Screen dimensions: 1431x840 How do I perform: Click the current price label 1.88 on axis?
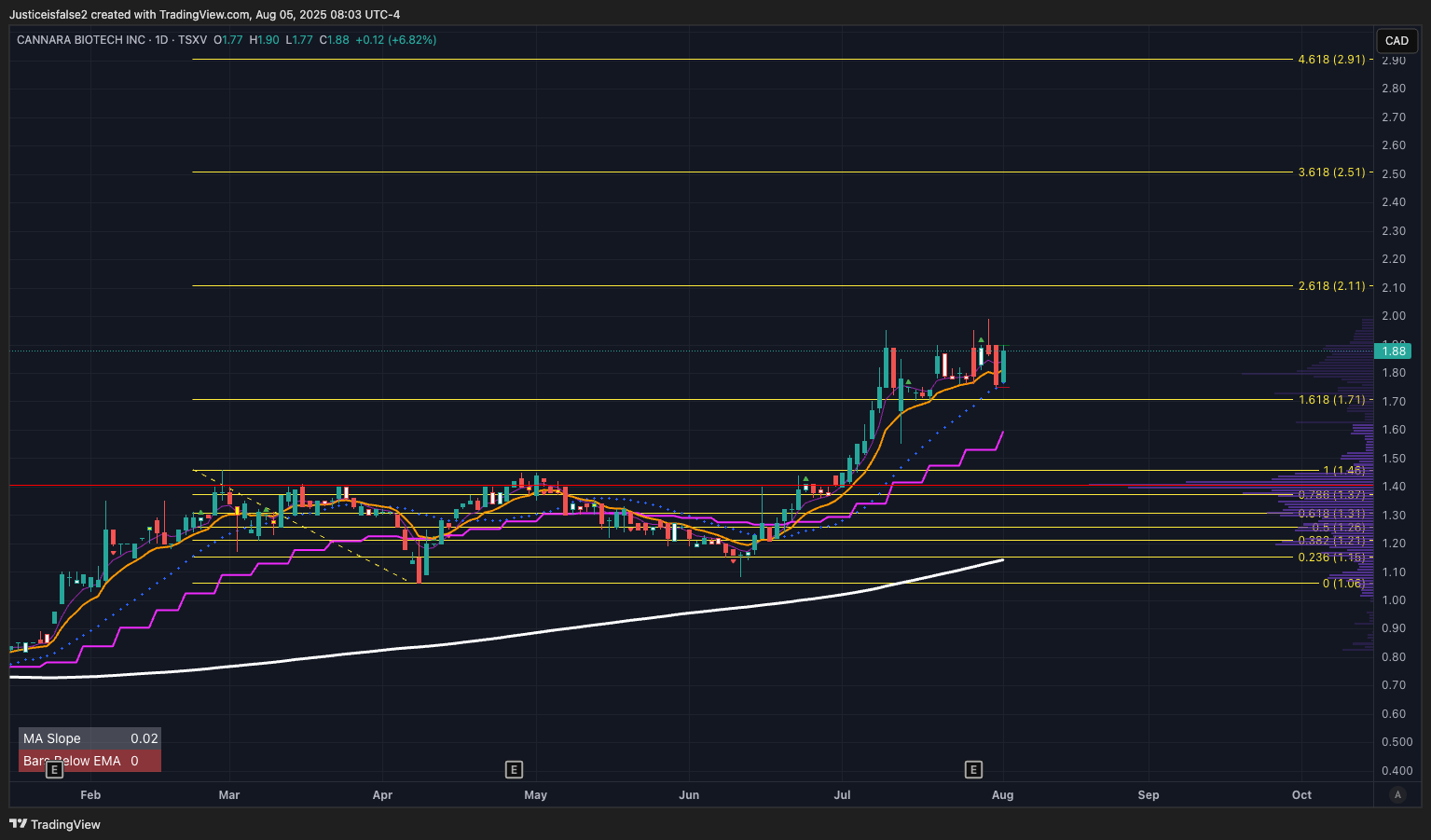[1393, 351]
